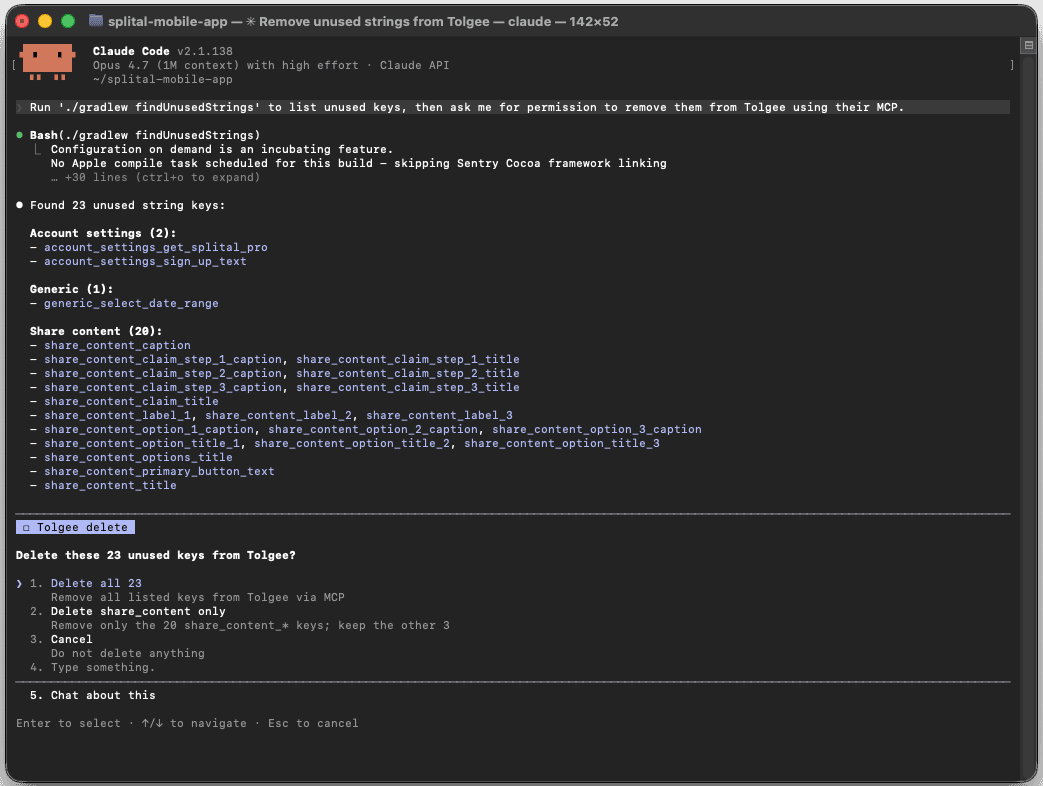Choose option 4 Type something
This screenshot has height=786, width=1043.
click(102, 667)
